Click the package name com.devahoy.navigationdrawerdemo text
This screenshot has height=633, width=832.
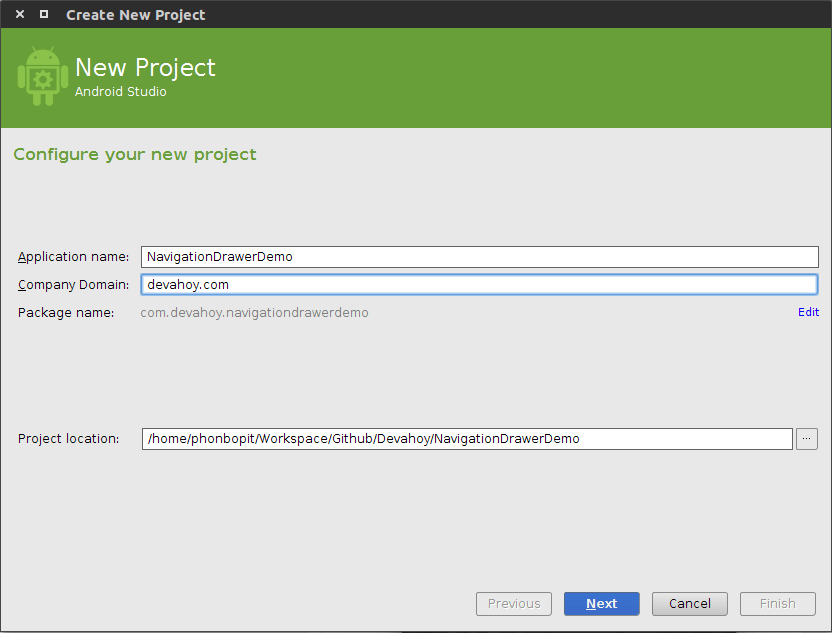tap(254, 313)
